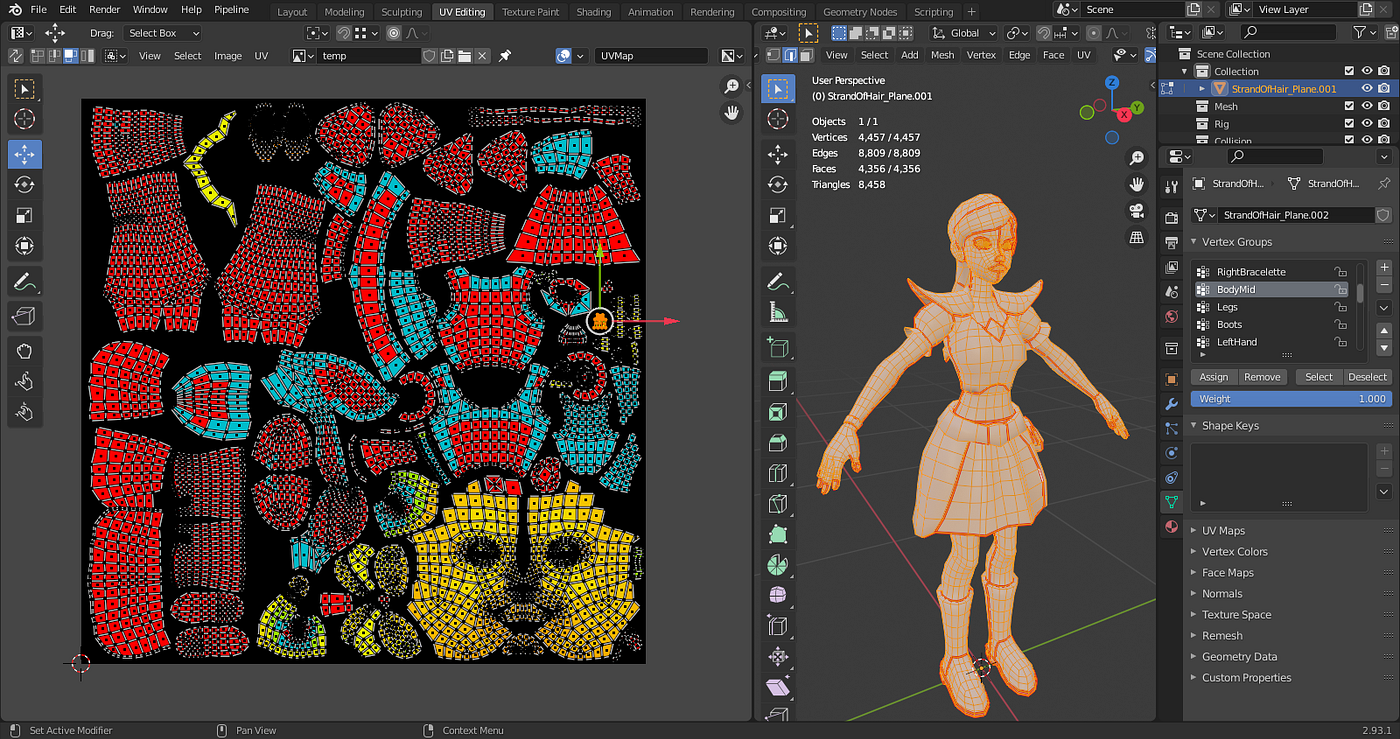Toggle lock on BodyMid vertex group
Screen dimensions: 1400x739
(1339, 289)
